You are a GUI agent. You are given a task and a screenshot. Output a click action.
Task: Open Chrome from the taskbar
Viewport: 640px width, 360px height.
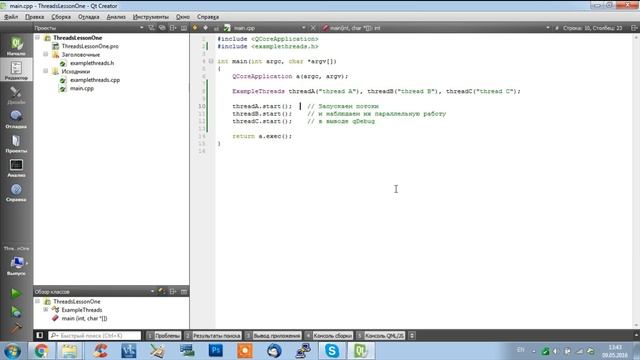tap(41, 351)
